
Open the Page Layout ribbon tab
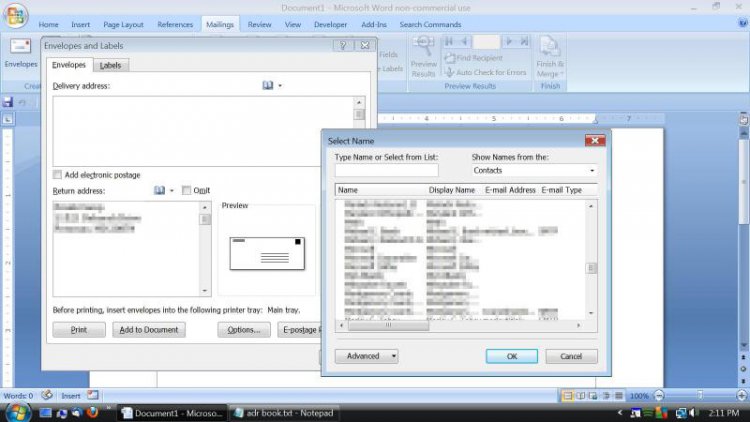(123, 24)
